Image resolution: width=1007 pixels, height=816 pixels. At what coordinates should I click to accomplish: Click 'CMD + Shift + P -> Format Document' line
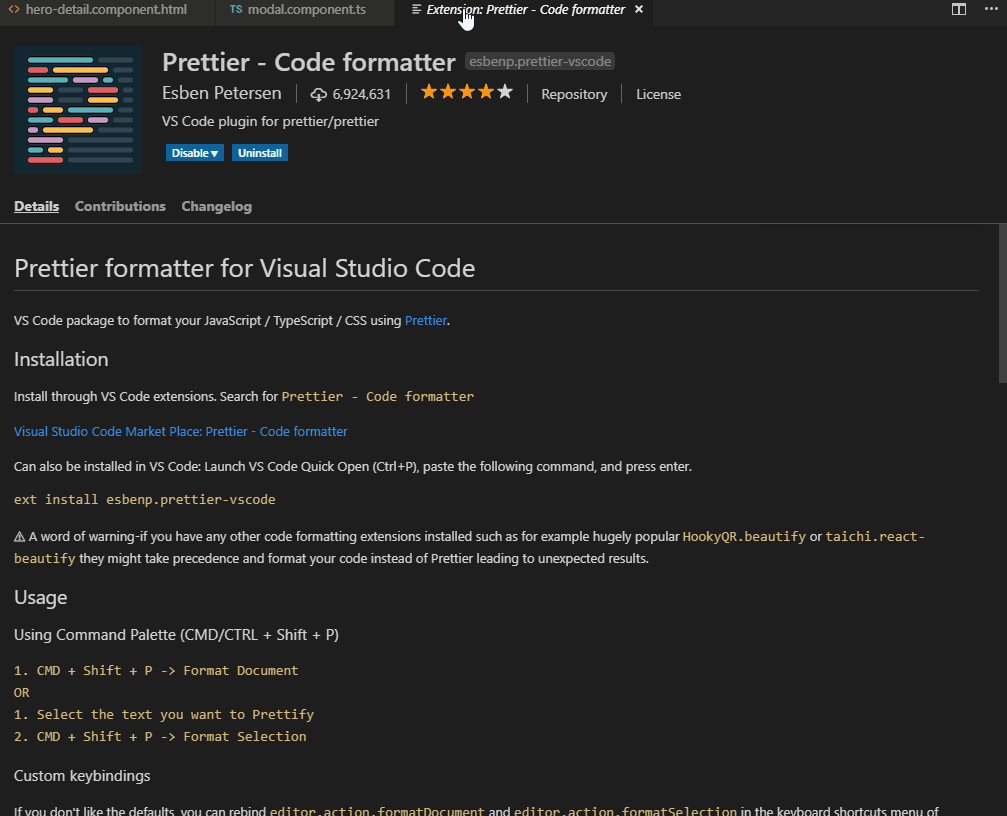click(x=168, y=670)
